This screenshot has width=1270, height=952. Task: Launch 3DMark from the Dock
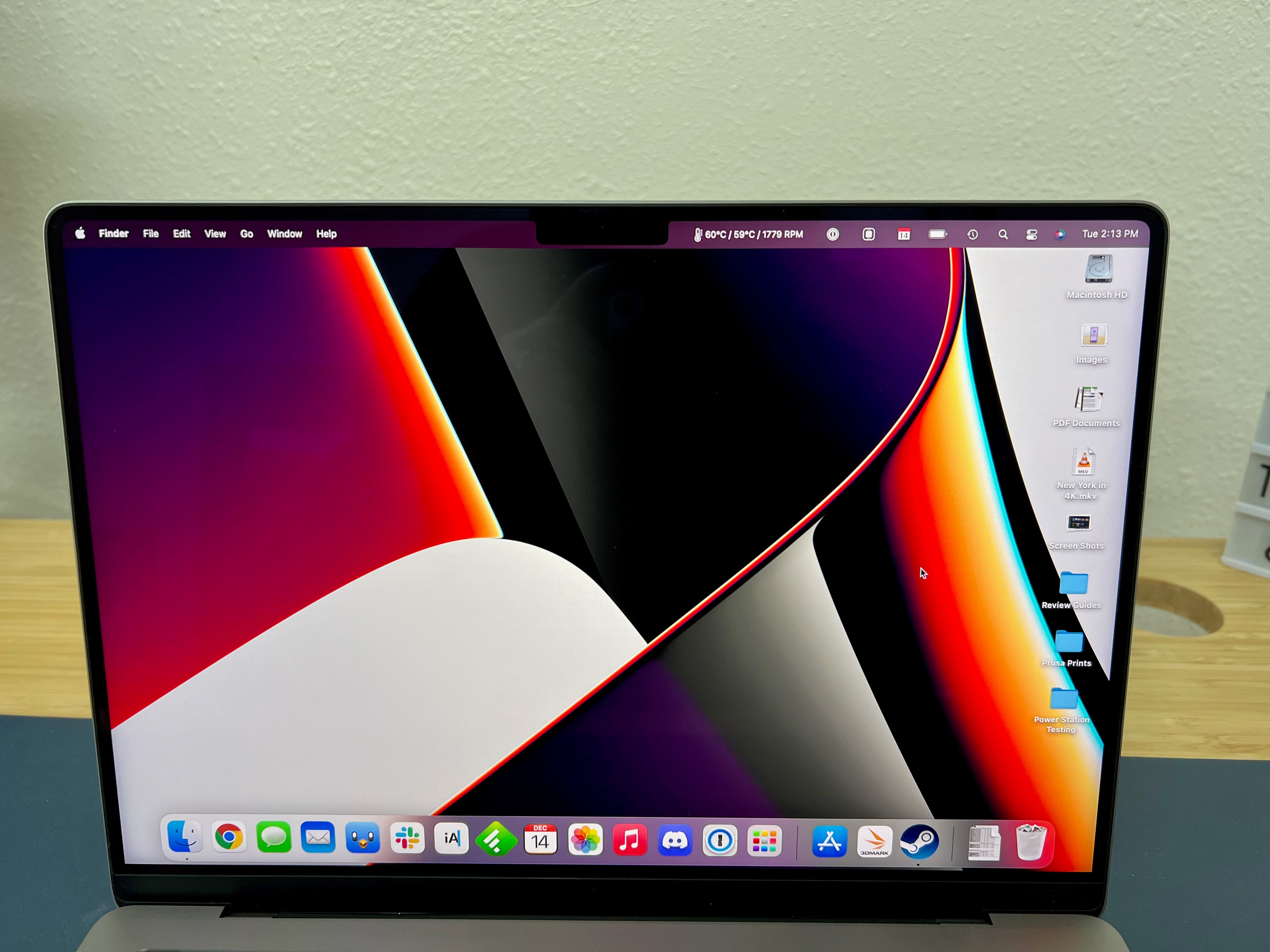click(x=874, y=842)
